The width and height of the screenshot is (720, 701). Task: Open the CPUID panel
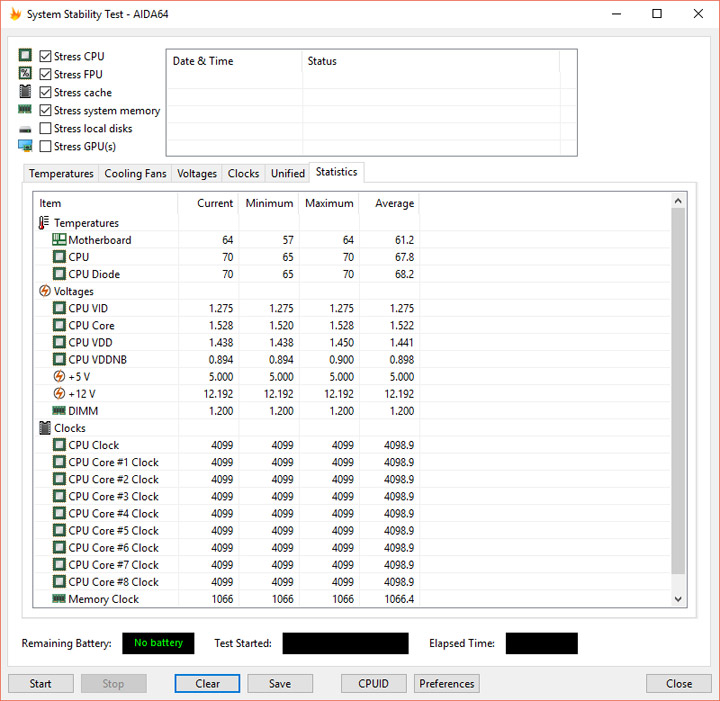coord(373,684)
